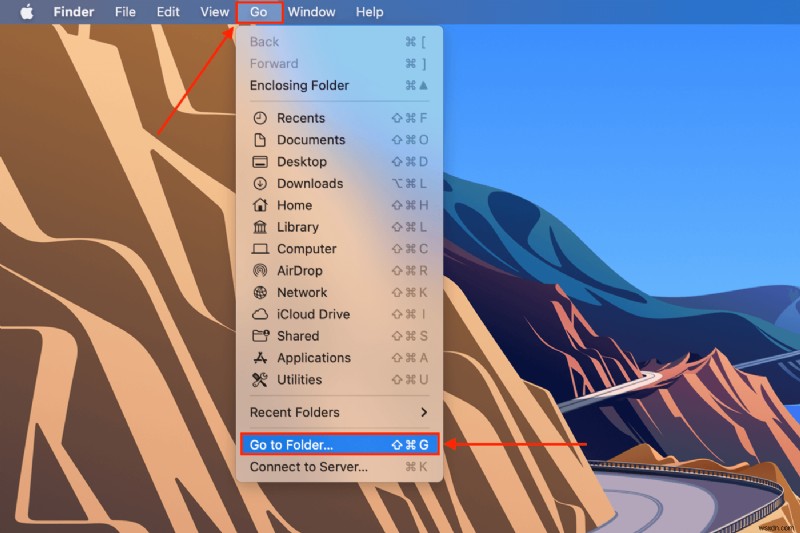Click the dimmed Forward menu item
The image size is (800, 533).
pos(339,64)
